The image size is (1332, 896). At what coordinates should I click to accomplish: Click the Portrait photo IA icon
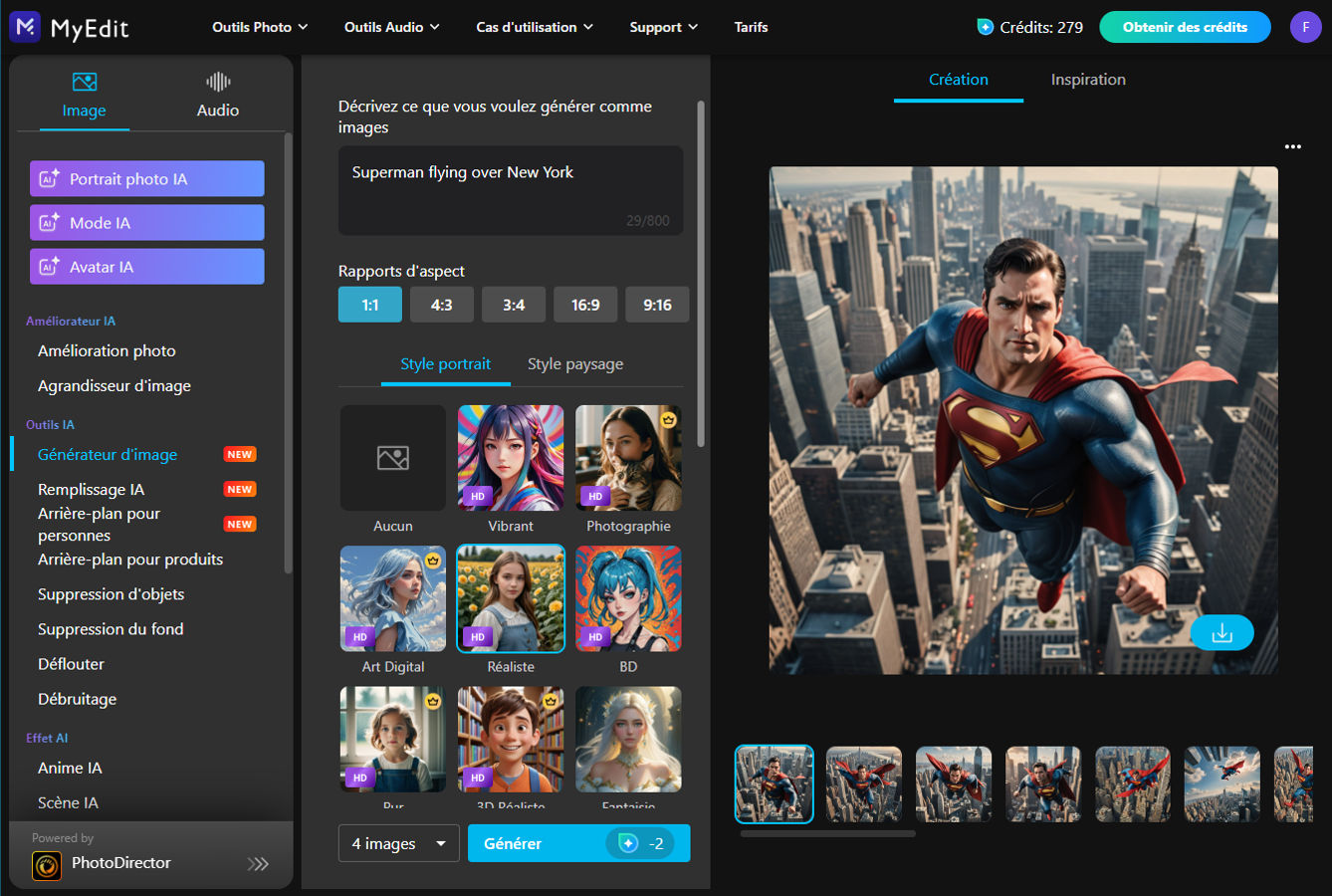(x=49, y=179)
